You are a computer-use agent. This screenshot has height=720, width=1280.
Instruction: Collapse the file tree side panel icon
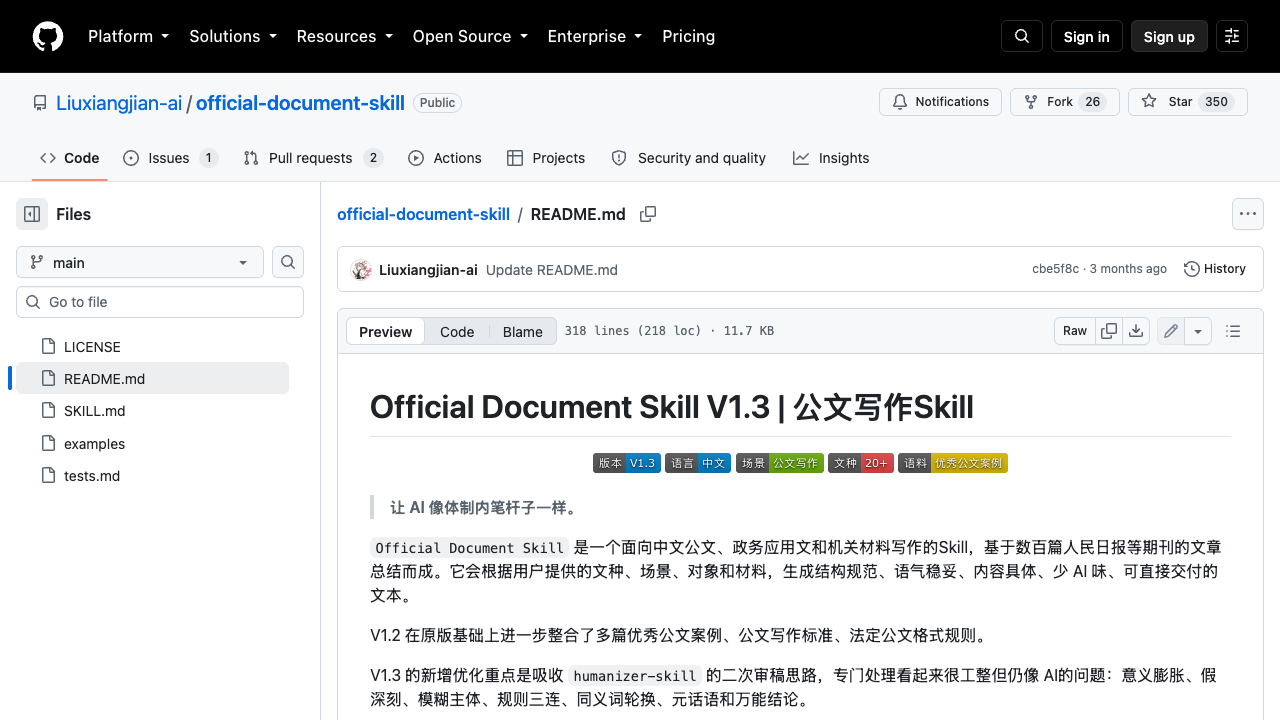click(x=32, y=214)
